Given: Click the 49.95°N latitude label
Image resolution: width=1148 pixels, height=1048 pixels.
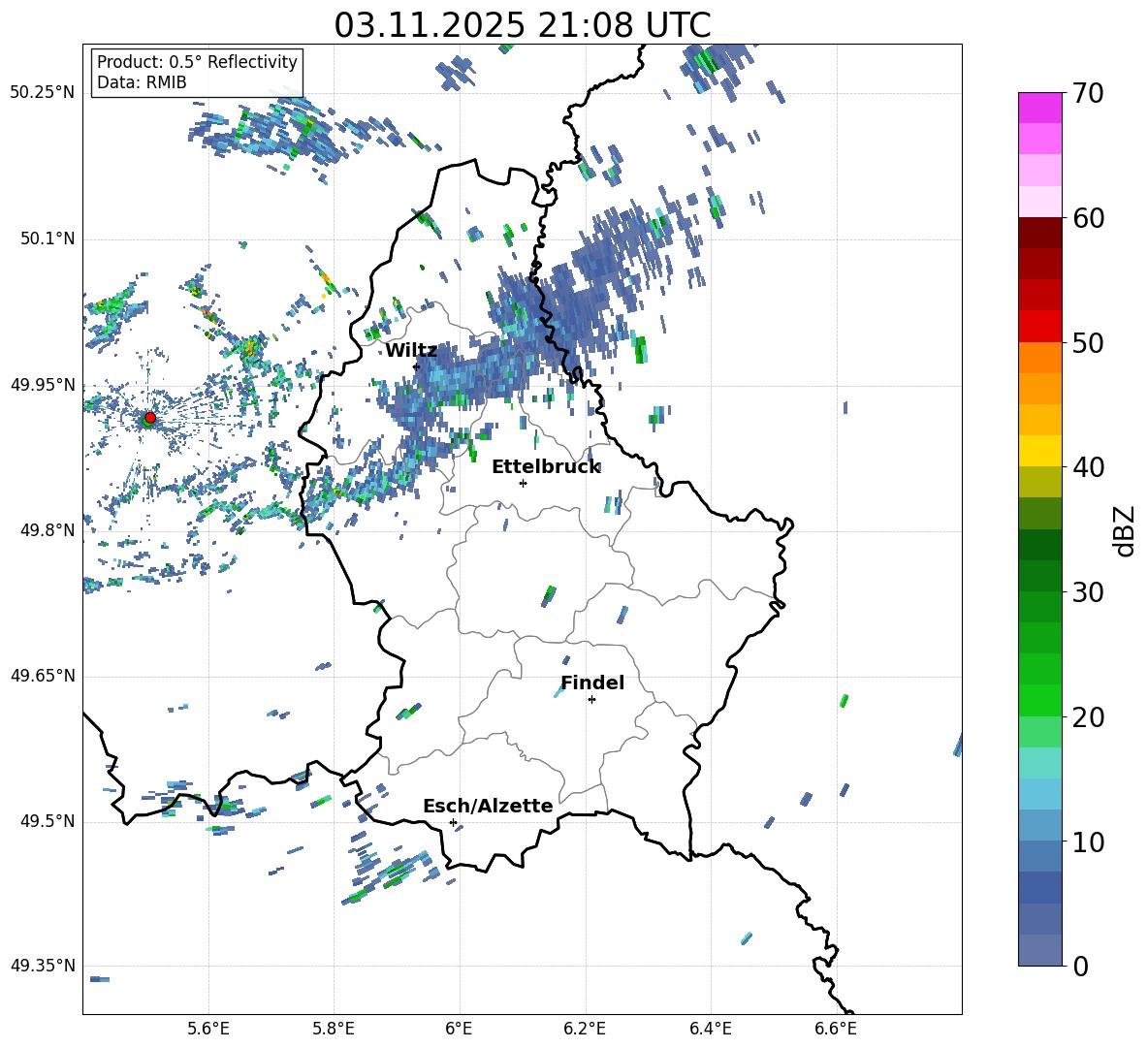Looking at the screenshot, I should click(43, 385).
